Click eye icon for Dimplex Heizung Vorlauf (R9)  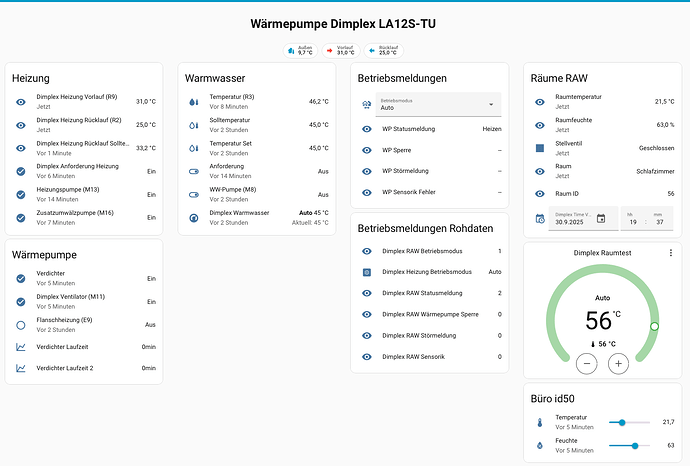21,102
